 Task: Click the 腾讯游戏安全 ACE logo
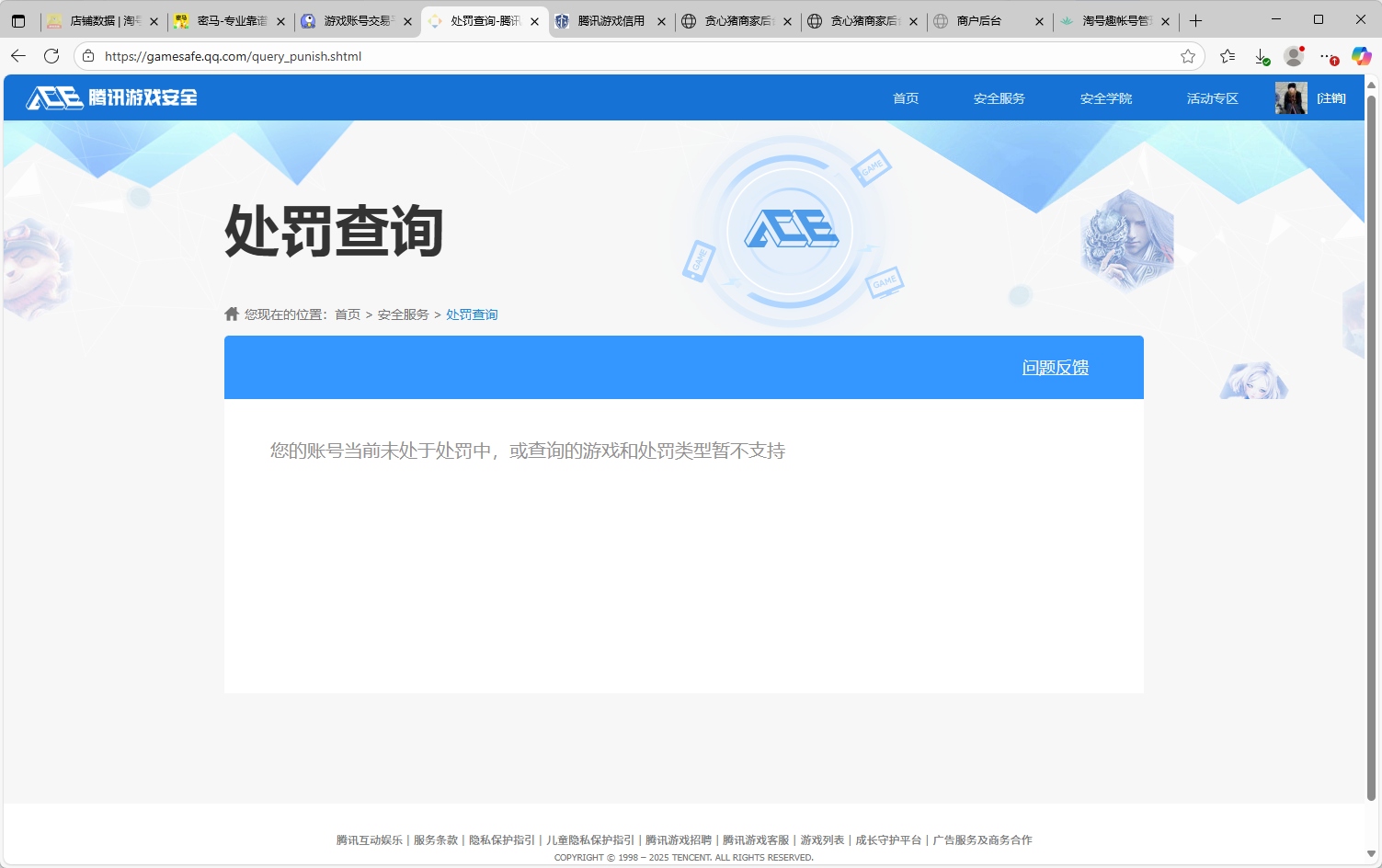(110, 97)
